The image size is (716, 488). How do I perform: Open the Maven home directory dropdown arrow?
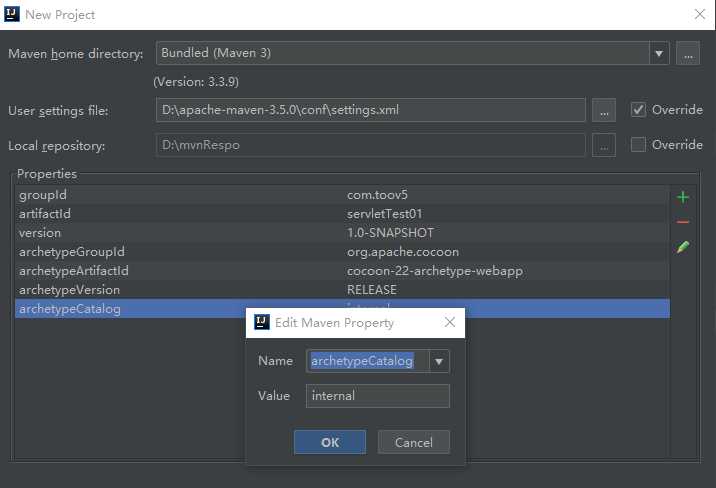click(659, 53)
